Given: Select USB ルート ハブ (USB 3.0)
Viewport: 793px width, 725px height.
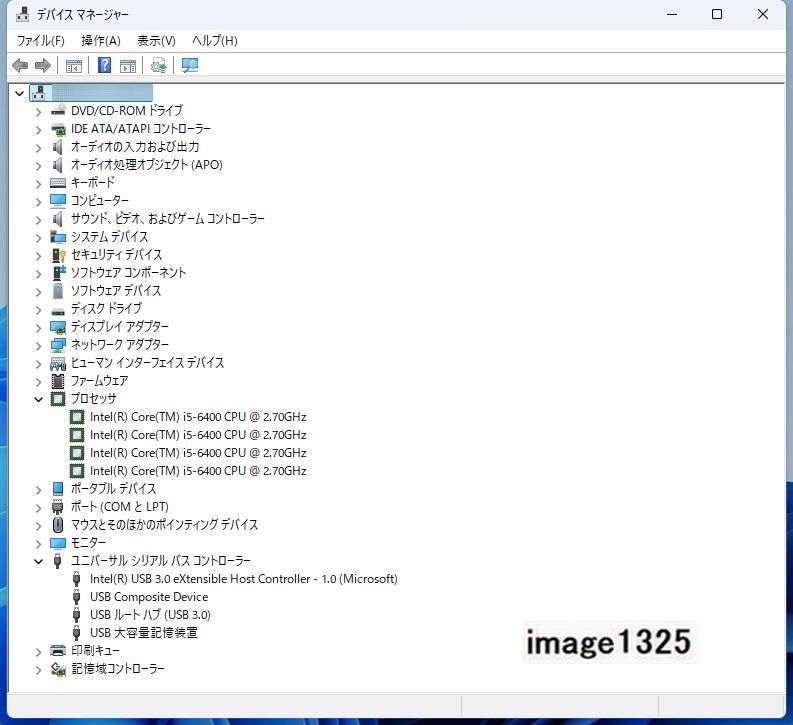Looking at the screenshot, I should (150, 615).
